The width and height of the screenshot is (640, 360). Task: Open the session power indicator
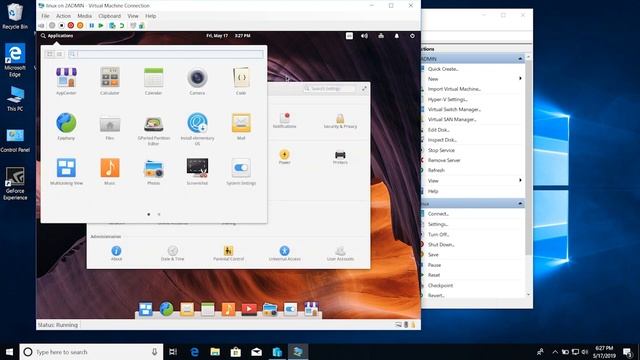pyautogui.click(x=412, y=36)
